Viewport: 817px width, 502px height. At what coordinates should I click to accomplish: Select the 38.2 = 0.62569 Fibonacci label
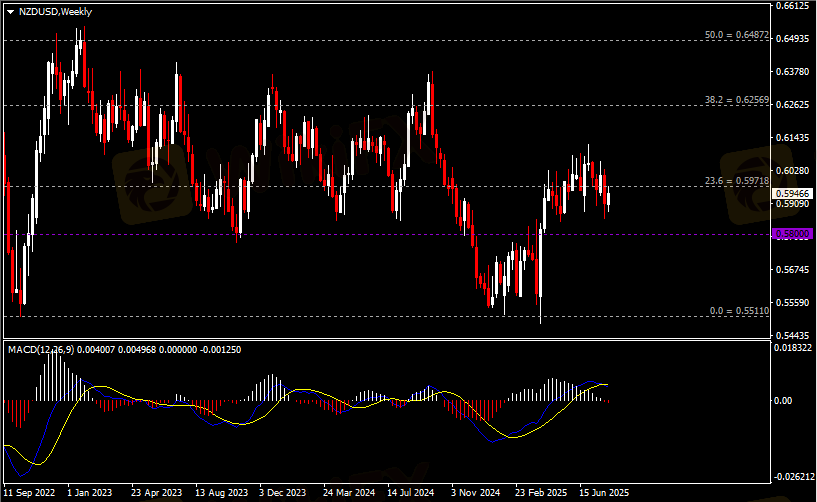[736, 100]
